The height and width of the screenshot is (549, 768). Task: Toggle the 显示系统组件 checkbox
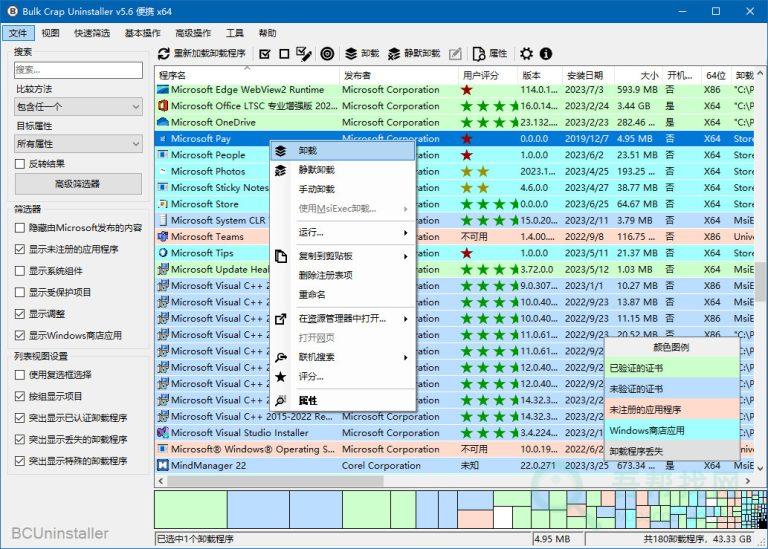pyautogui.click(x=20, y=271)
